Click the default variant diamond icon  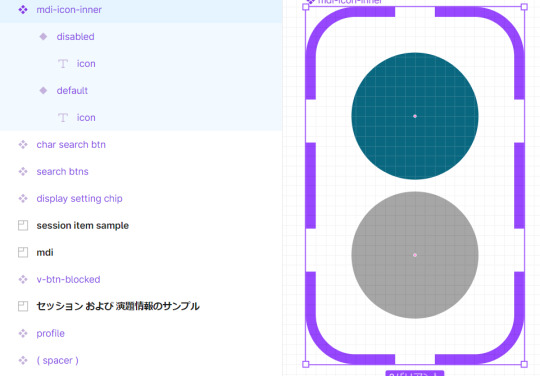(43, 91)
